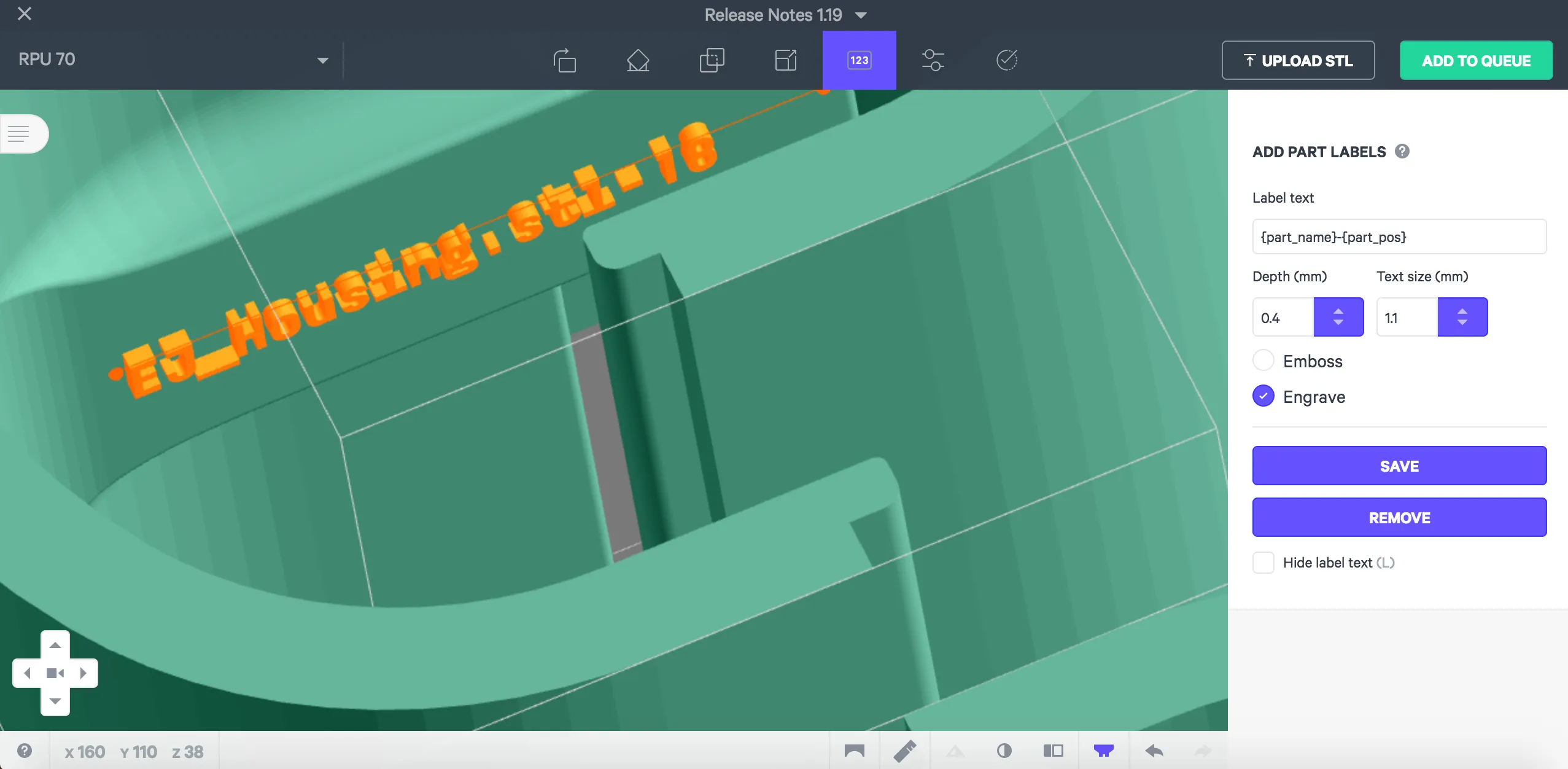Click the Label text input field

click(1399, 236)
